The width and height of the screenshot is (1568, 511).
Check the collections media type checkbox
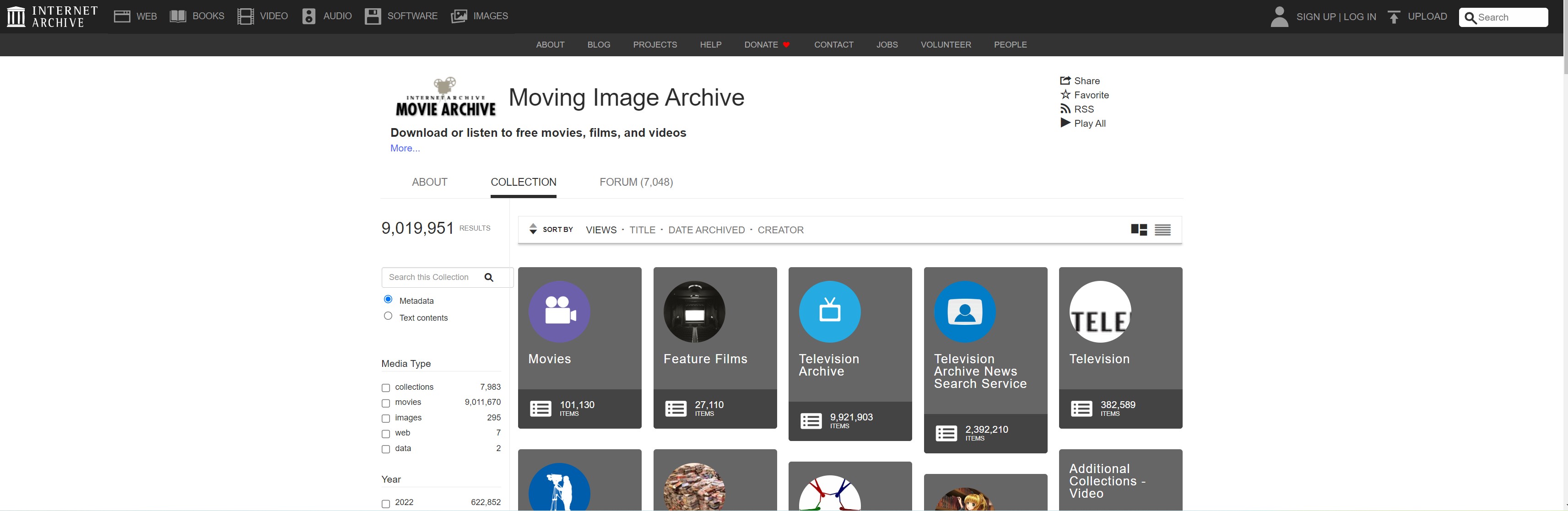385,387
